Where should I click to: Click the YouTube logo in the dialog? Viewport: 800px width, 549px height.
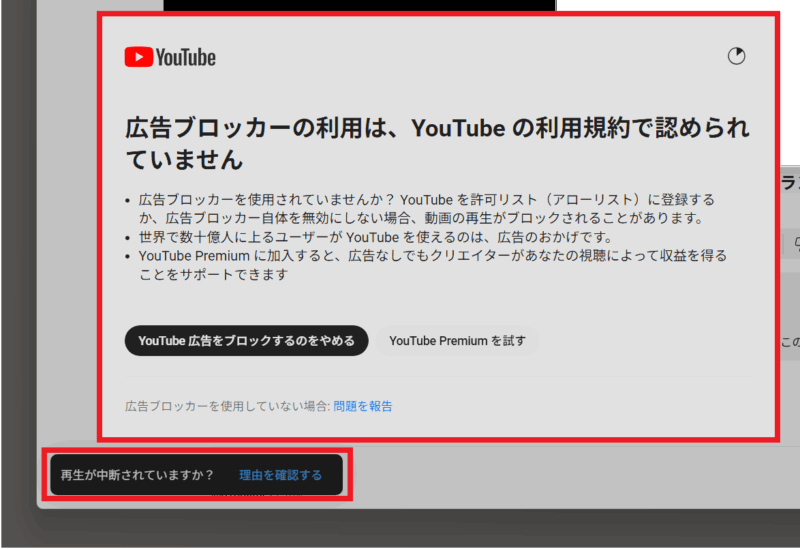point(170,57)
